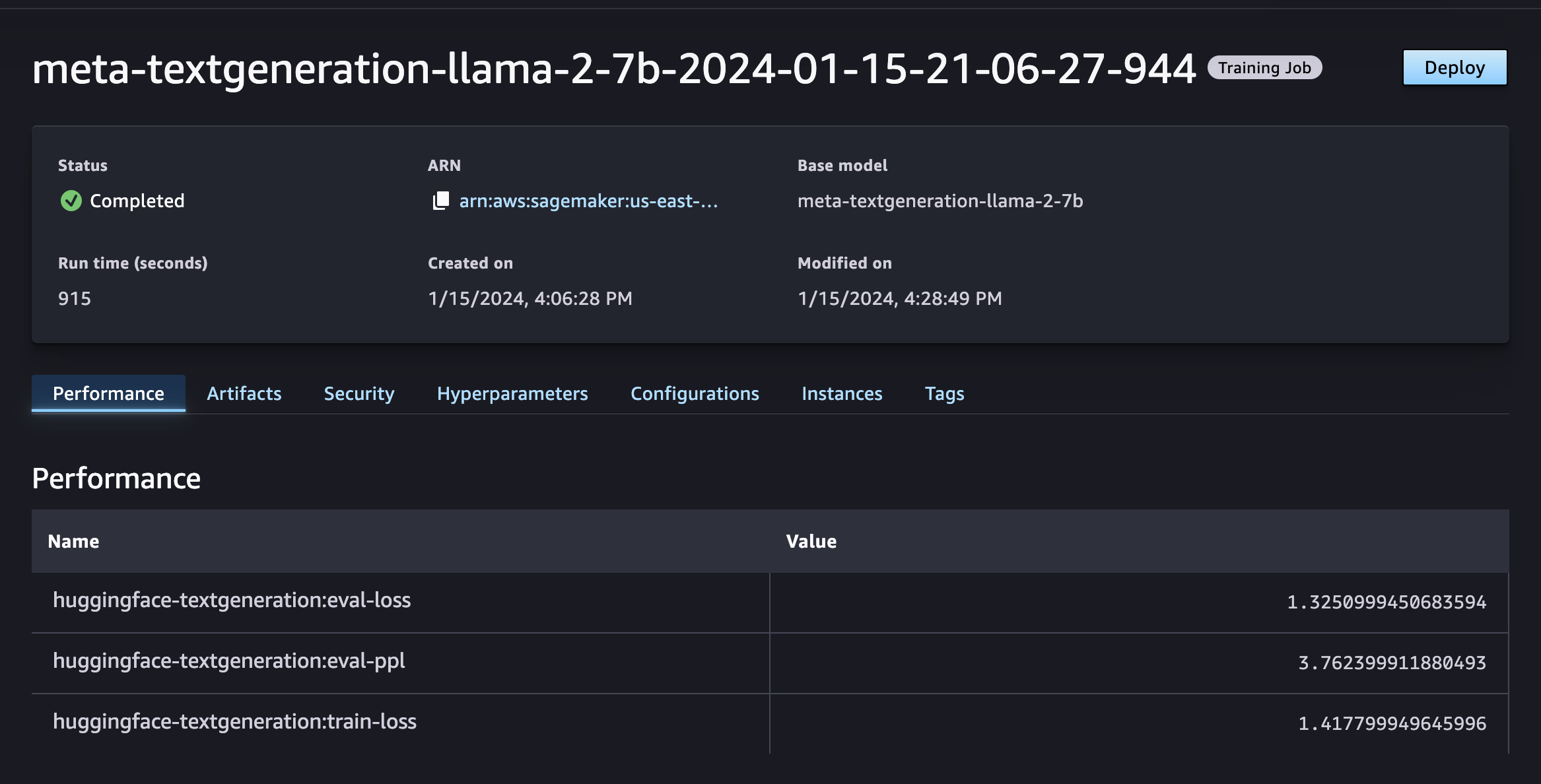This screenshot has width=1541, height=784.
Task: Click the Name column header
Action: pyautogui.click(x=73, y=541)
